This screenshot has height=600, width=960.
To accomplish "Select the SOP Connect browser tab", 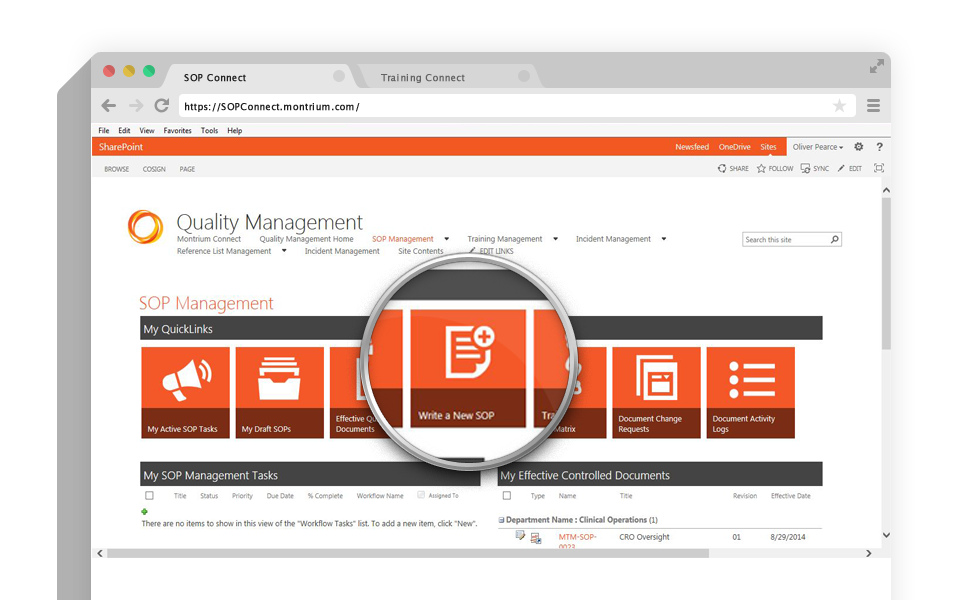I will click(260, 77).
